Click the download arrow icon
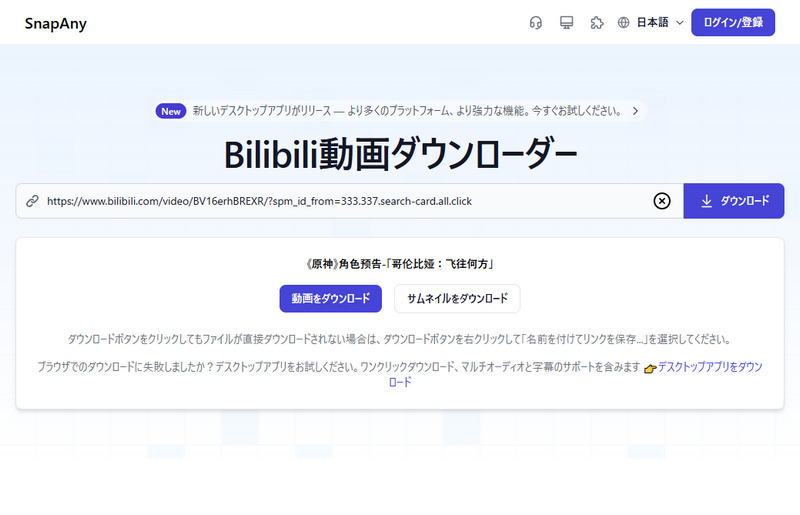Viewport: 800px width, 515px height. [706, 201]
